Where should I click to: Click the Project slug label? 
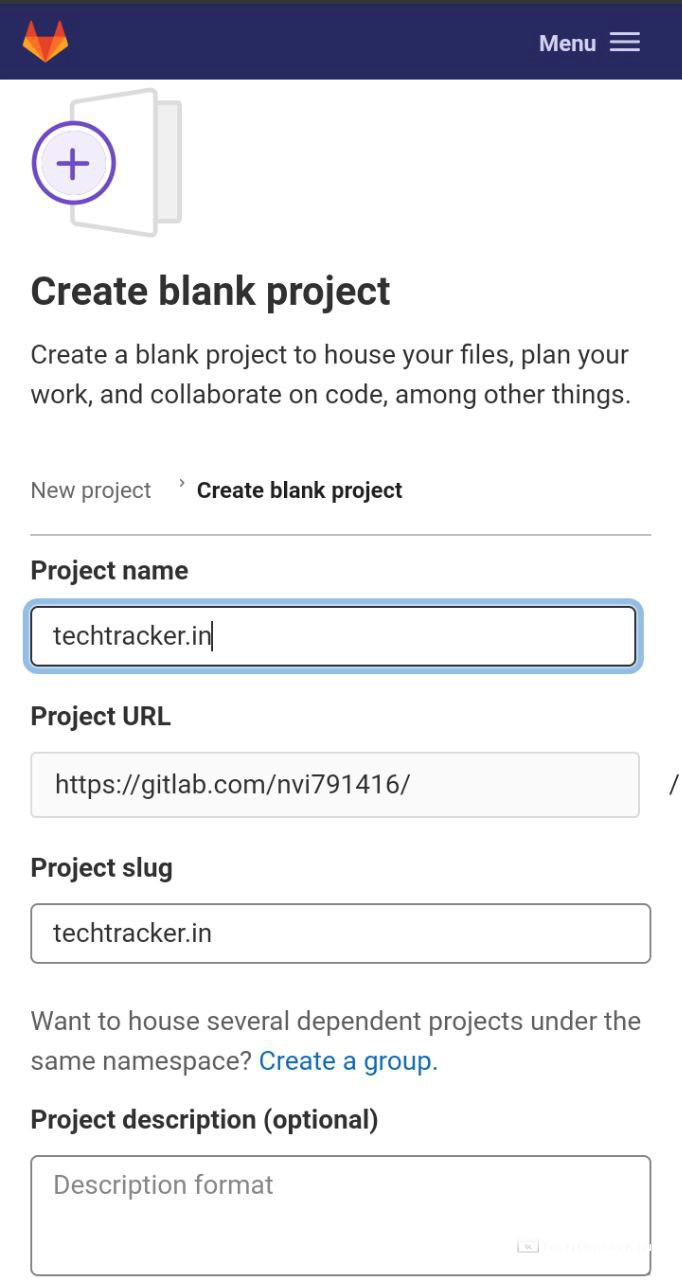pos(101,867)
